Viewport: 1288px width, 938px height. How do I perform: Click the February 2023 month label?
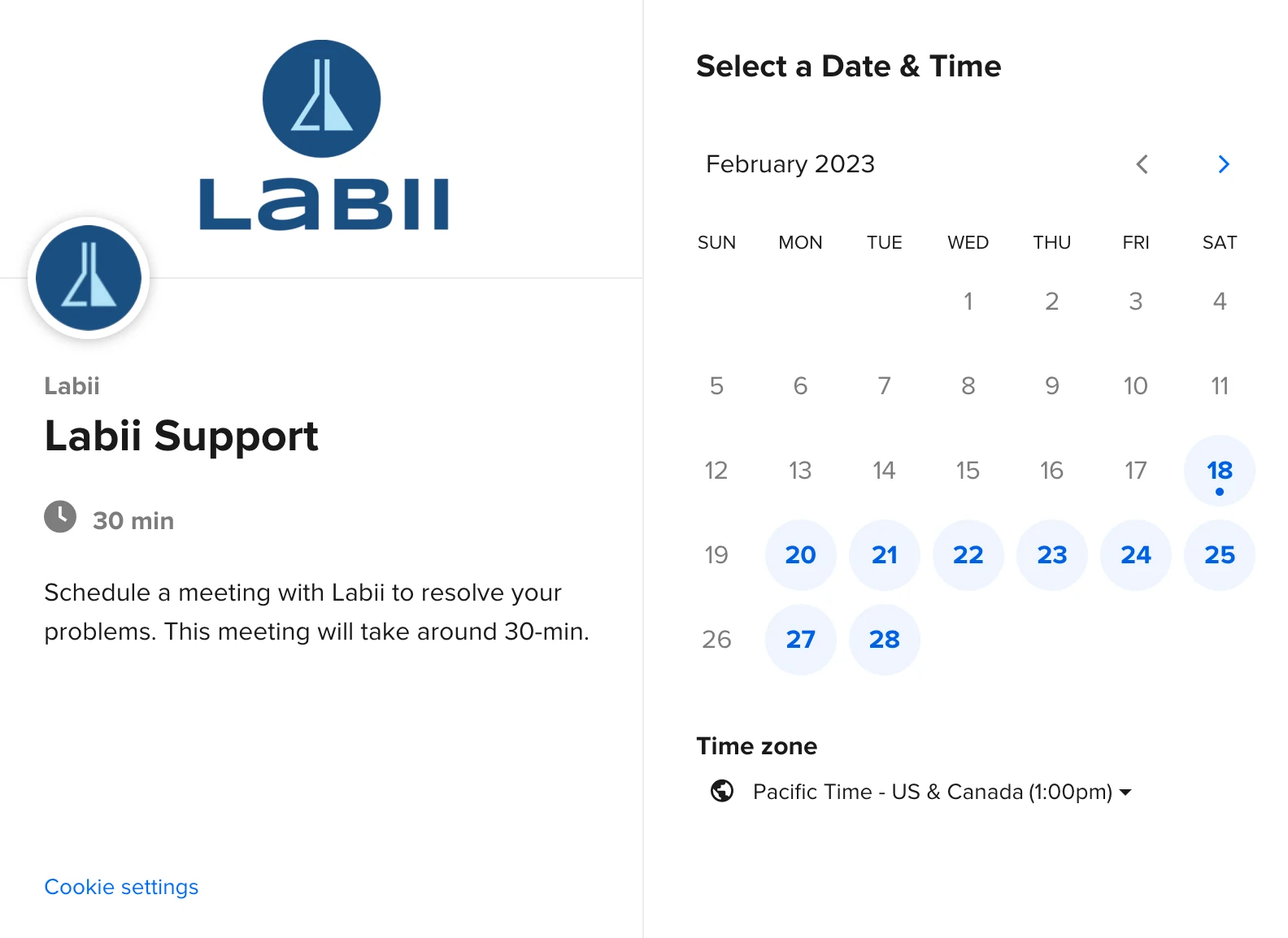(x=790, y=164)
